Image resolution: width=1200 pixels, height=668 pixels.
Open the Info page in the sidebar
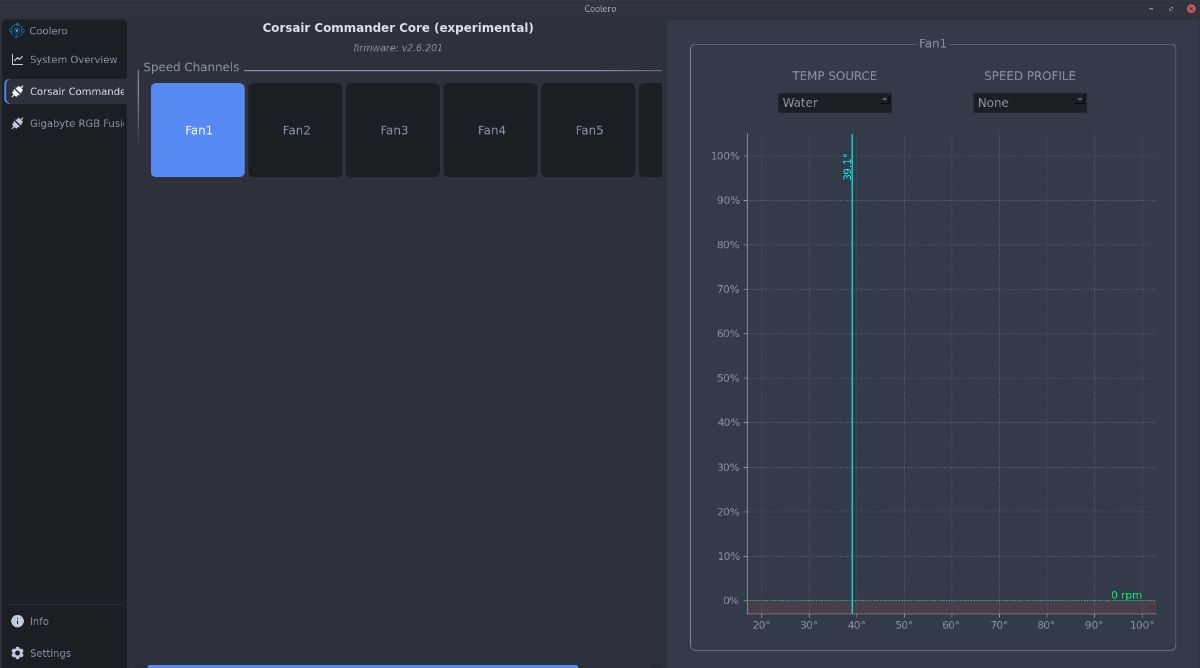(65, 621)
